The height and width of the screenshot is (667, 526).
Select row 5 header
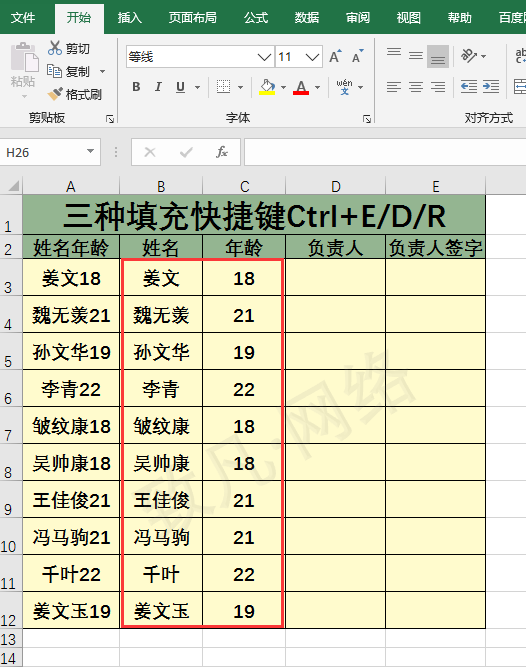point(11,351)
